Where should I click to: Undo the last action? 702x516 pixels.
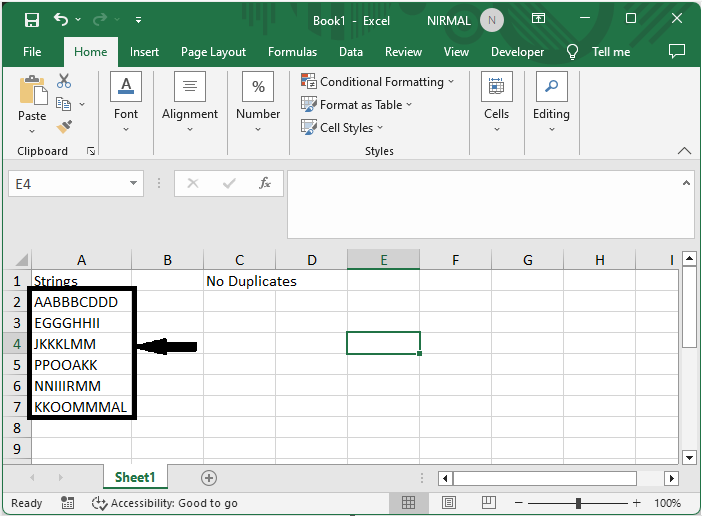[61, 20]
